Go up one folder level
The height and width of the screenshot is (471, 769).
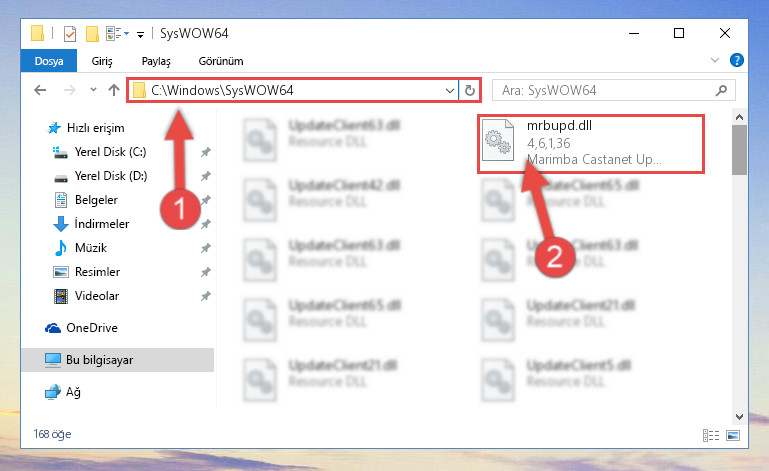[114, 90]
